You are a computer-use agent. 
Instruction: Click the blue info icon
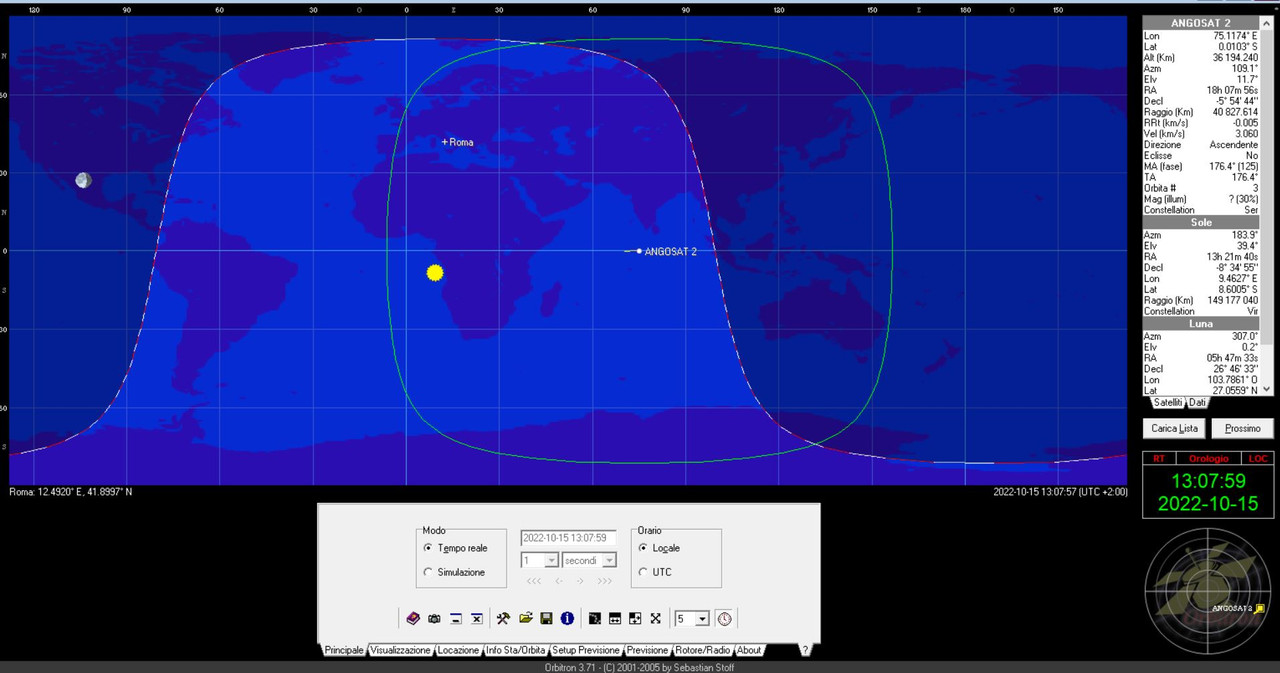click(x=567, y=618)
